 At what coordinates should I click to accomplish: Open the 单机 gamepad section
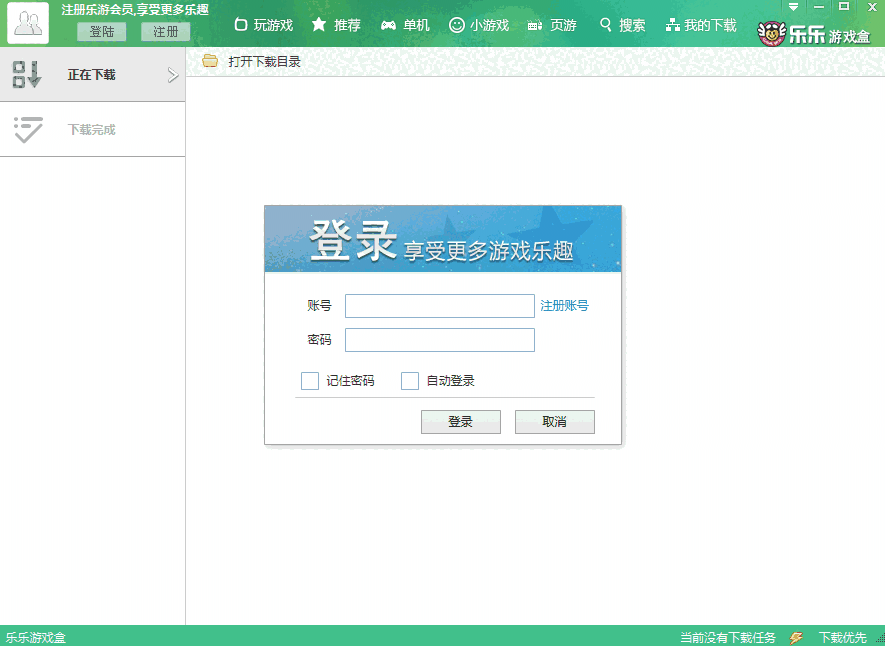(x=405, y=25)
